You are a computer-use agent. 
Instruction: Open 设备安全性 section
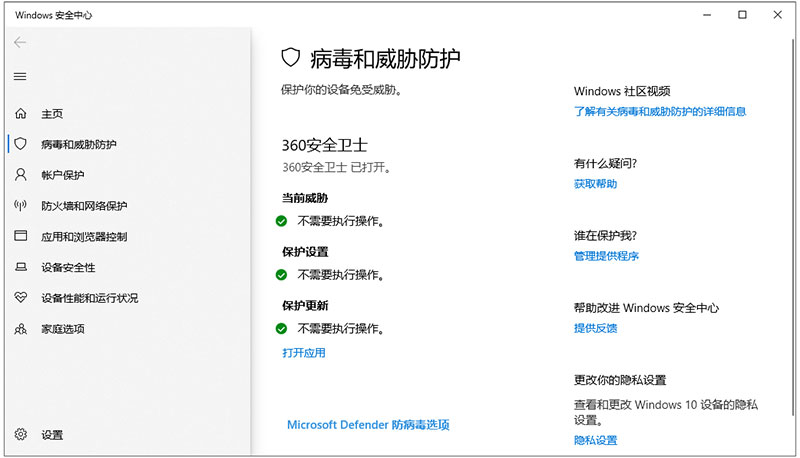click(68, 267)
